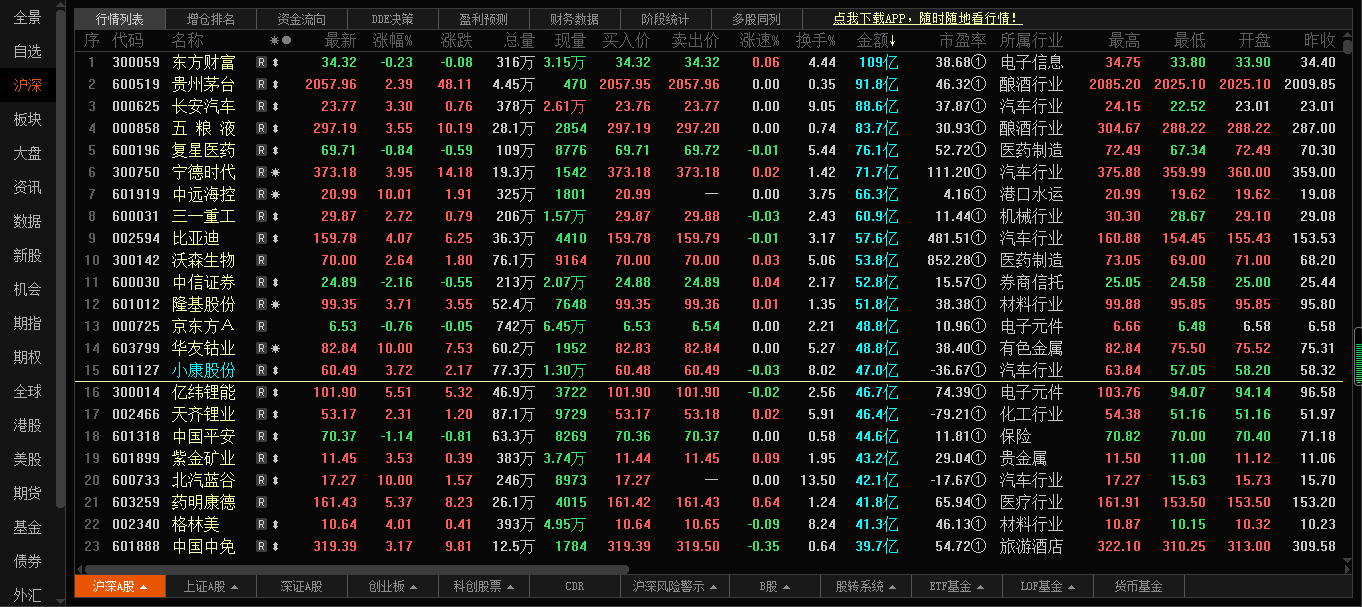Open 阶段统计 tab
This screenshot has width=1362, height=607.
665,19
